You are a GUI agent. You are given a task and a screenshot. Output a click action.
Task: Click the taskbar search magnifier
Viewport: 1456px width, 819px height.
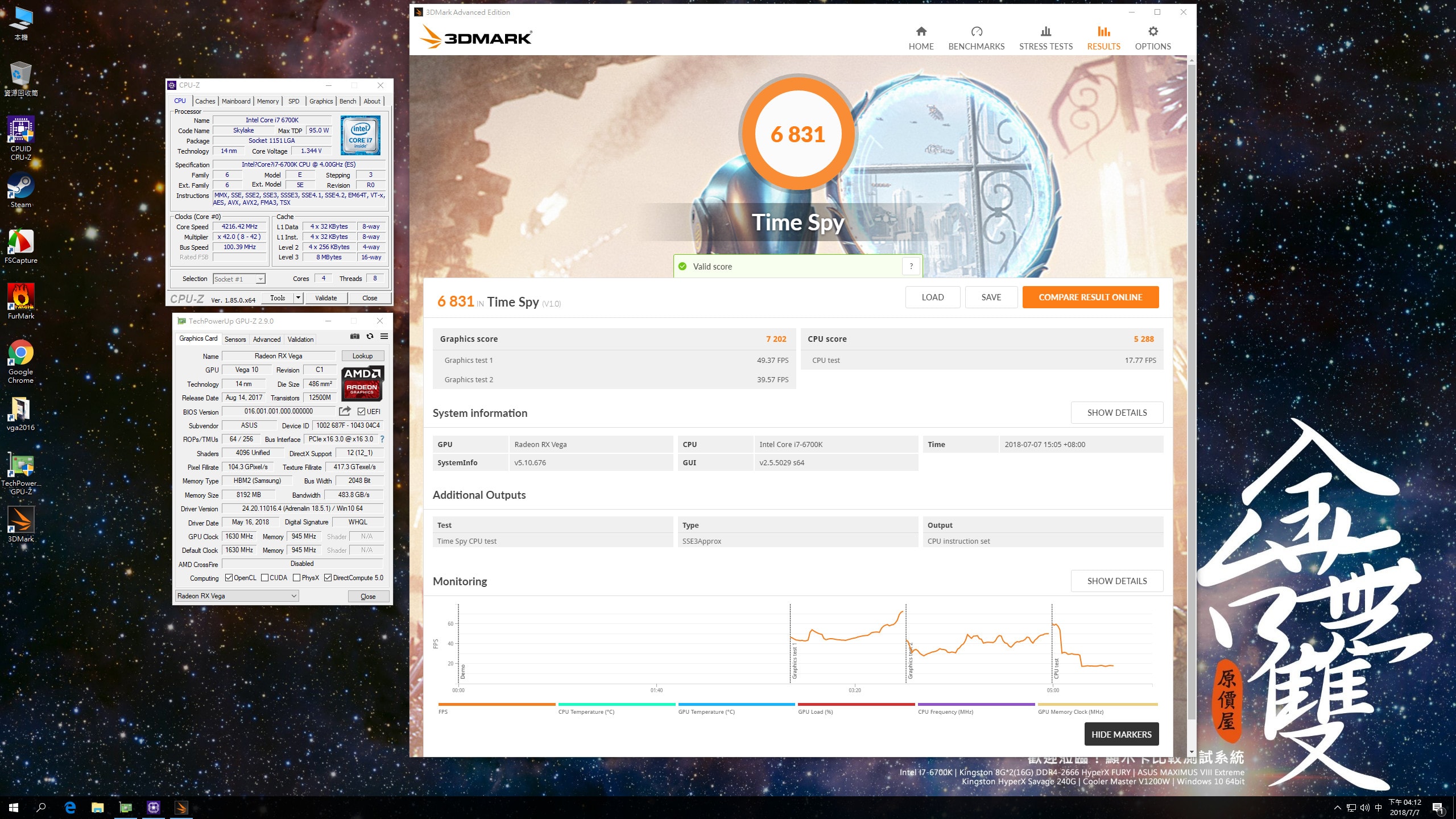41,808
